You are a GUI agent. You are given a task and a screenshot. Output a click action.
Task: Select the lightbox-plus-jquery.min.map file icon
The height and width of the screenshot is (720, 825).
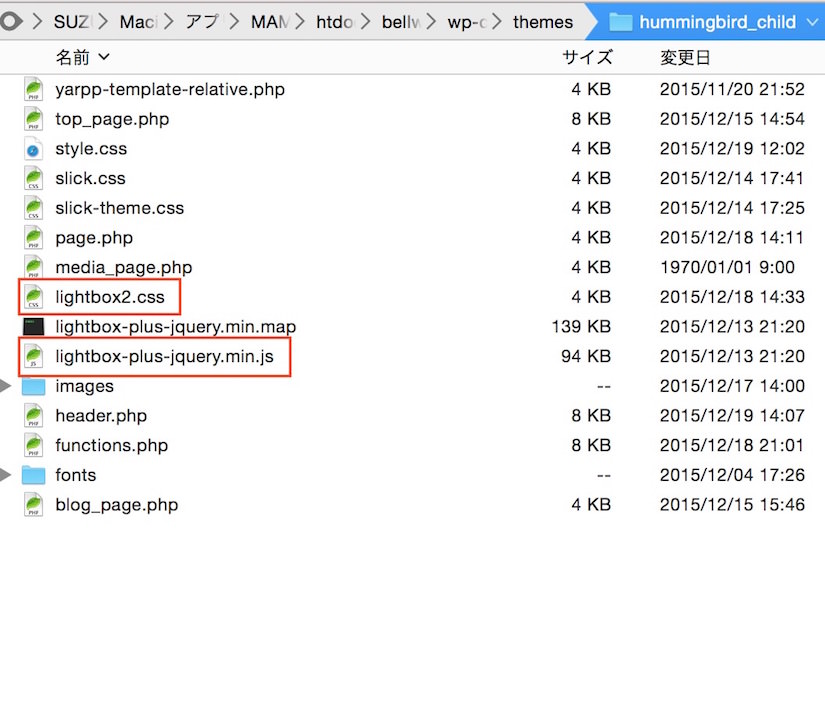(34, 327)
